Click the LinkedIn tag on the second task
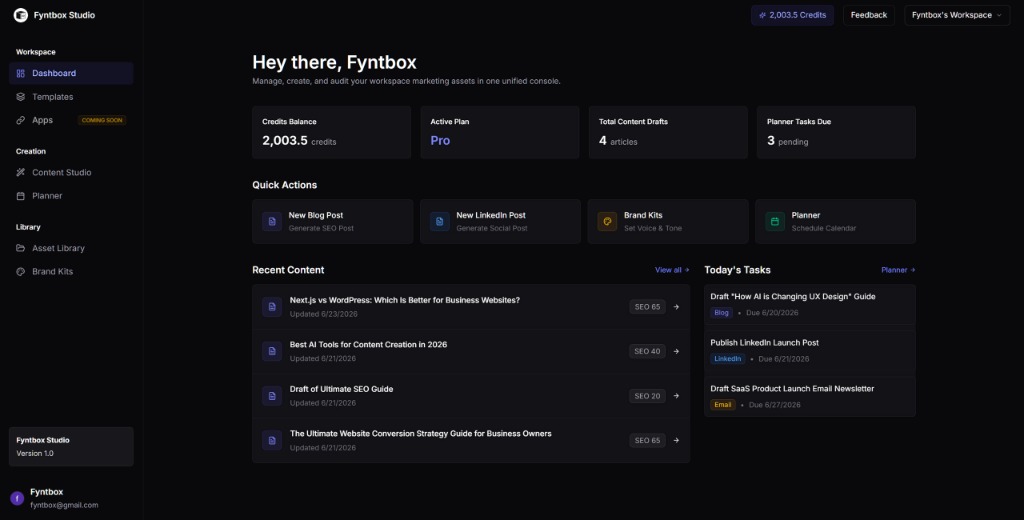1024x520 pixels. [x=728, y=359]
